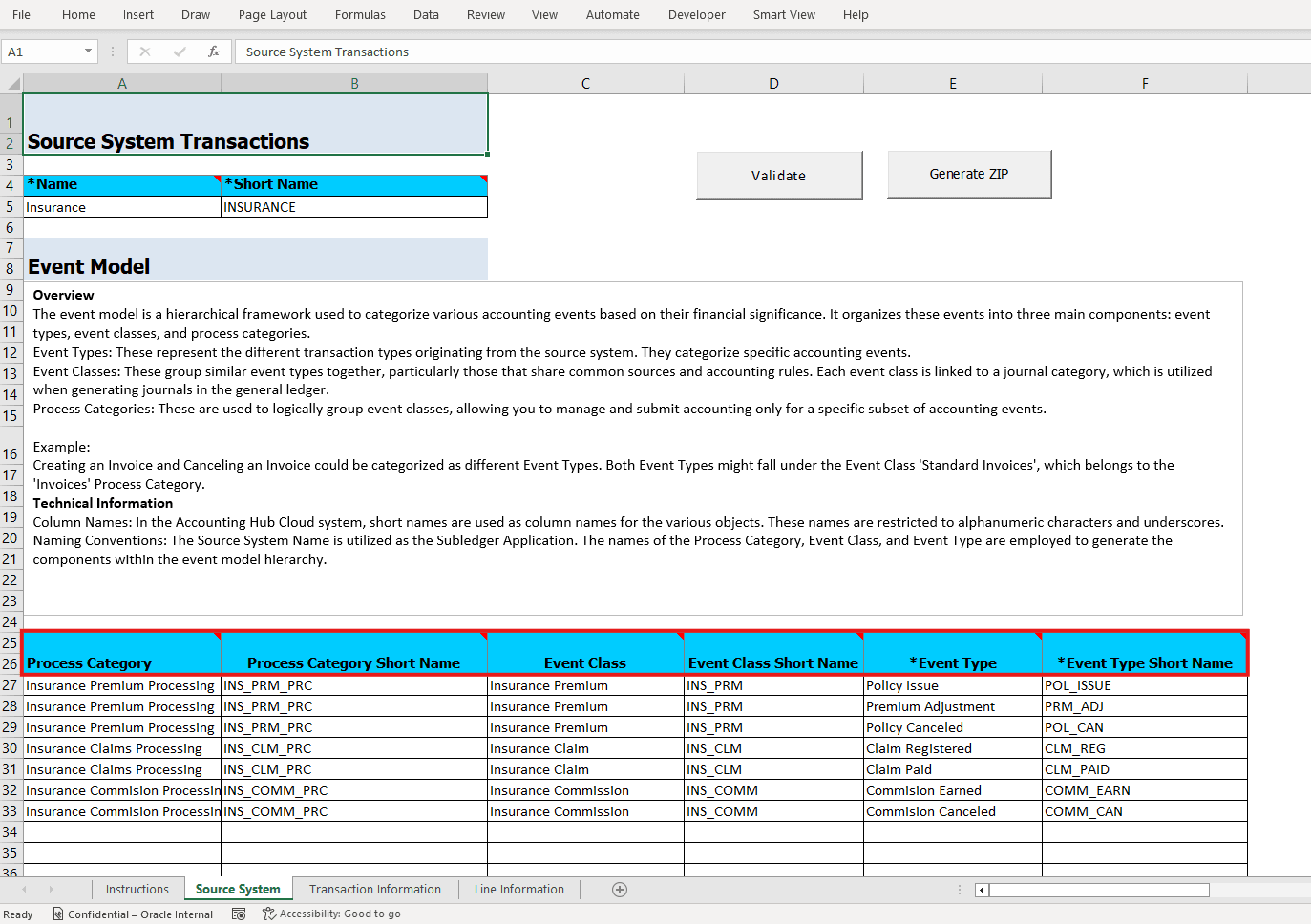Select column D by clicking its header
Viewport: 1311px width, 924px height.
pos(773,83)
